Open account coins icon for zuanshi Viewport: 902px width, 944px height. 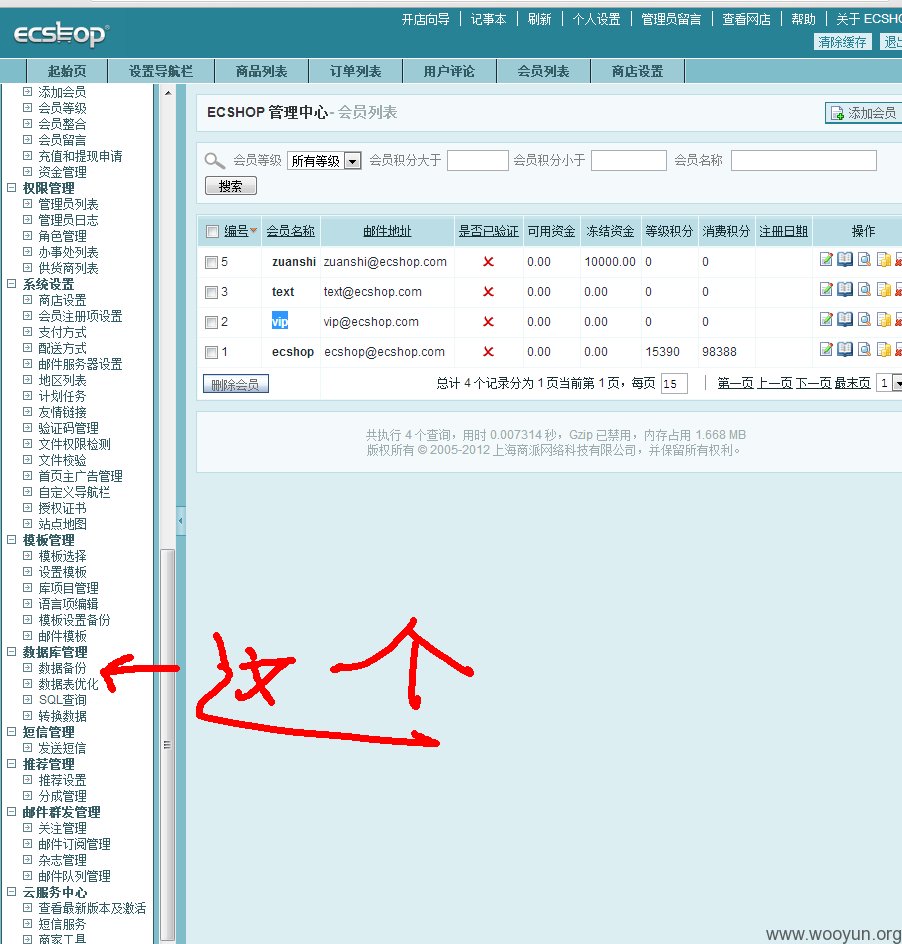pos(883,259)
